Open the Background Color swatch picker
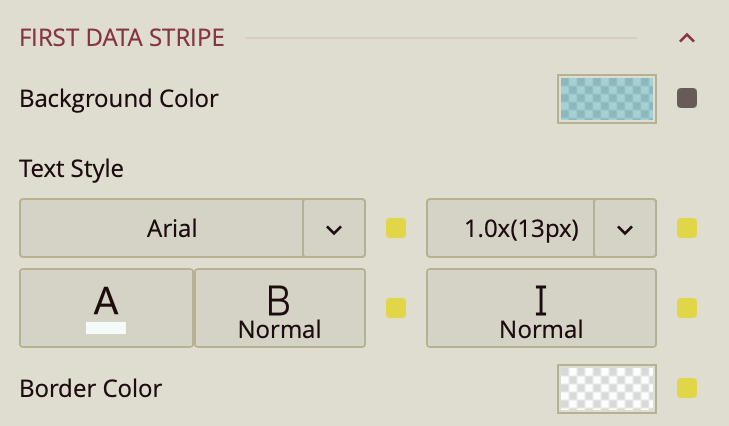 (606, 99)
